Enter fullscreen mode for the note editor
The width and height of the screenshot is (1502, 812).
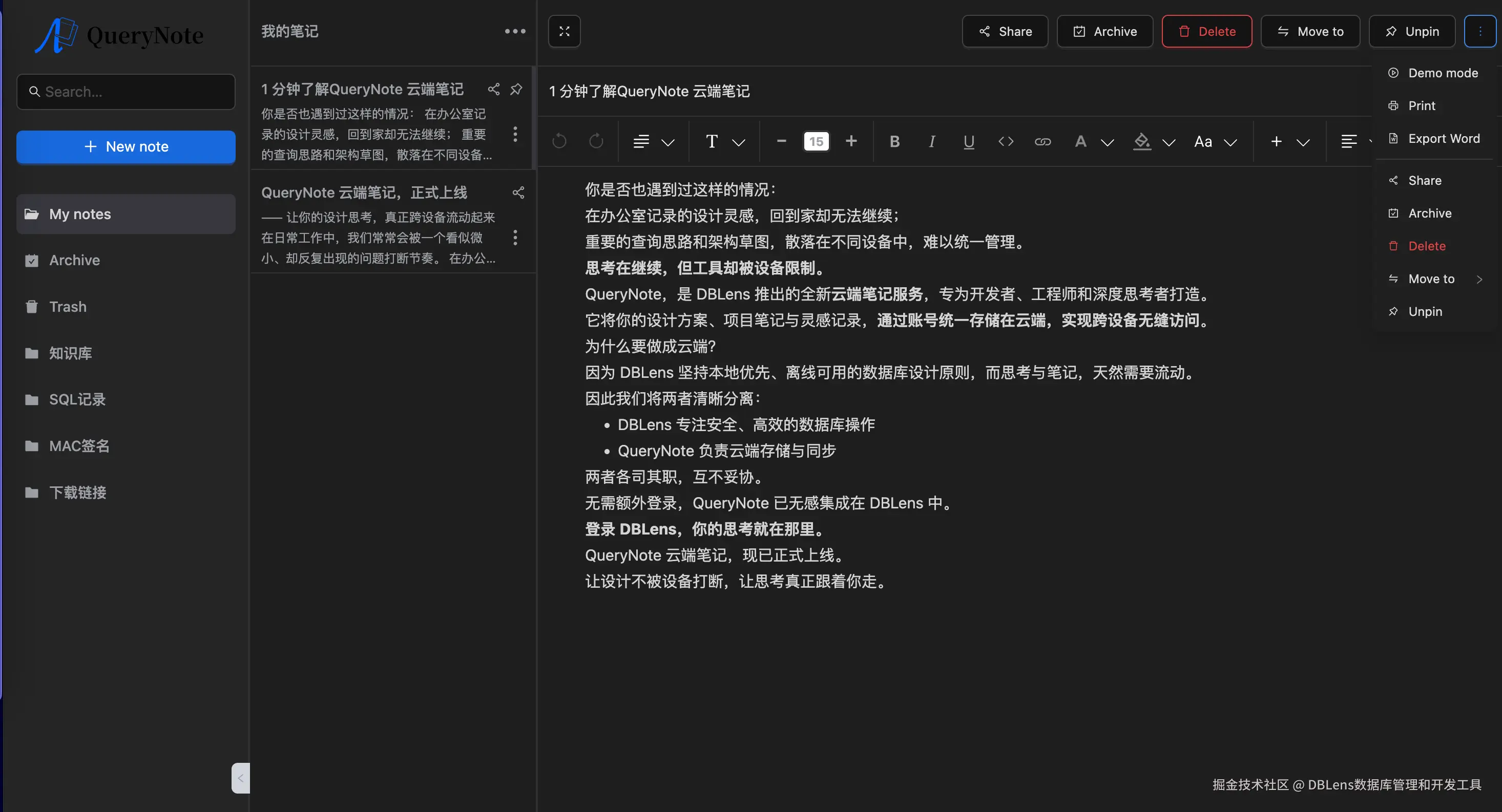(x=564, y=31)
